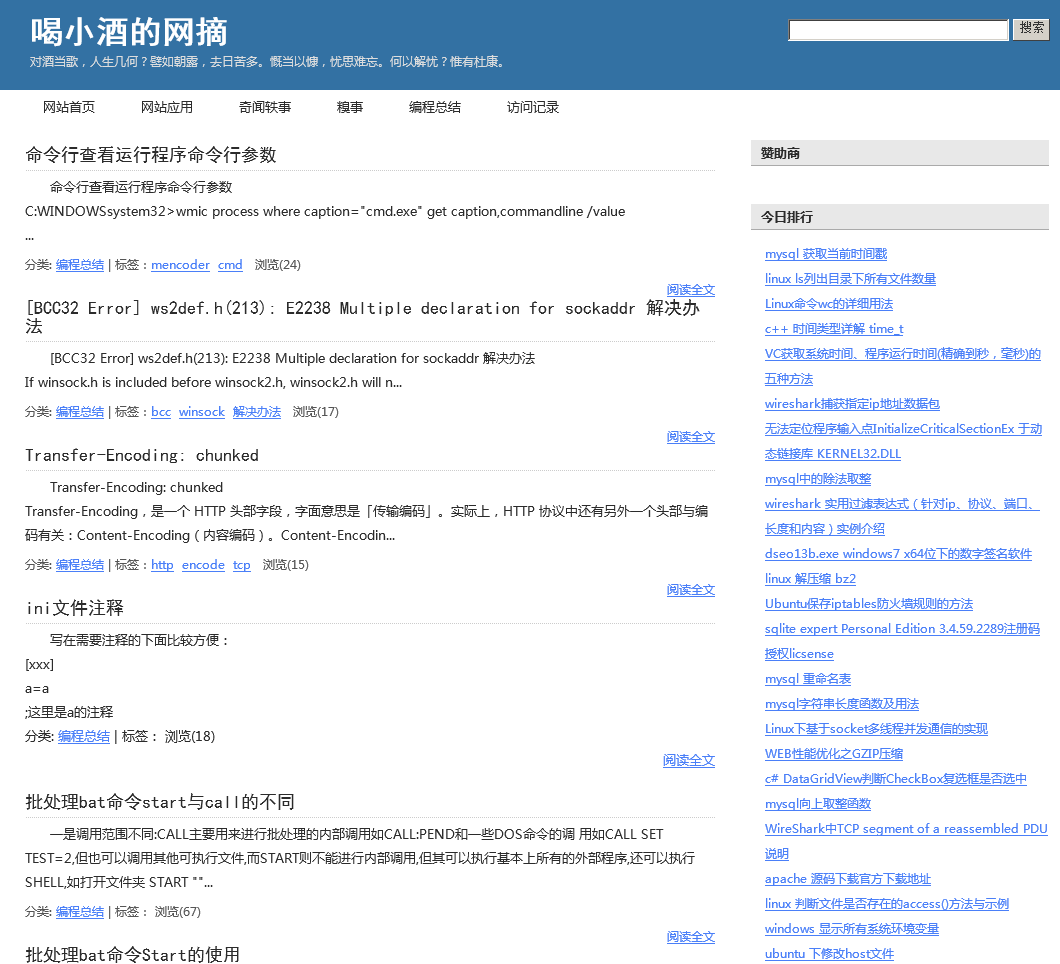Viewport: 1060px width, 964px height.
Task: Open link WEB性能优化之GZIP压缩
Action: click(834, 754)
